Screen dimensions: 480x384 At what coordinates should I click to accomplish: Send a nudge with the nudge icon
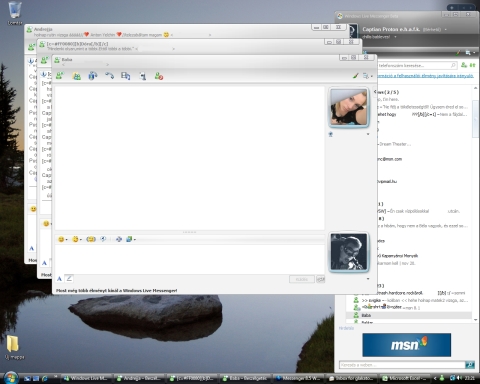(91, 239)
